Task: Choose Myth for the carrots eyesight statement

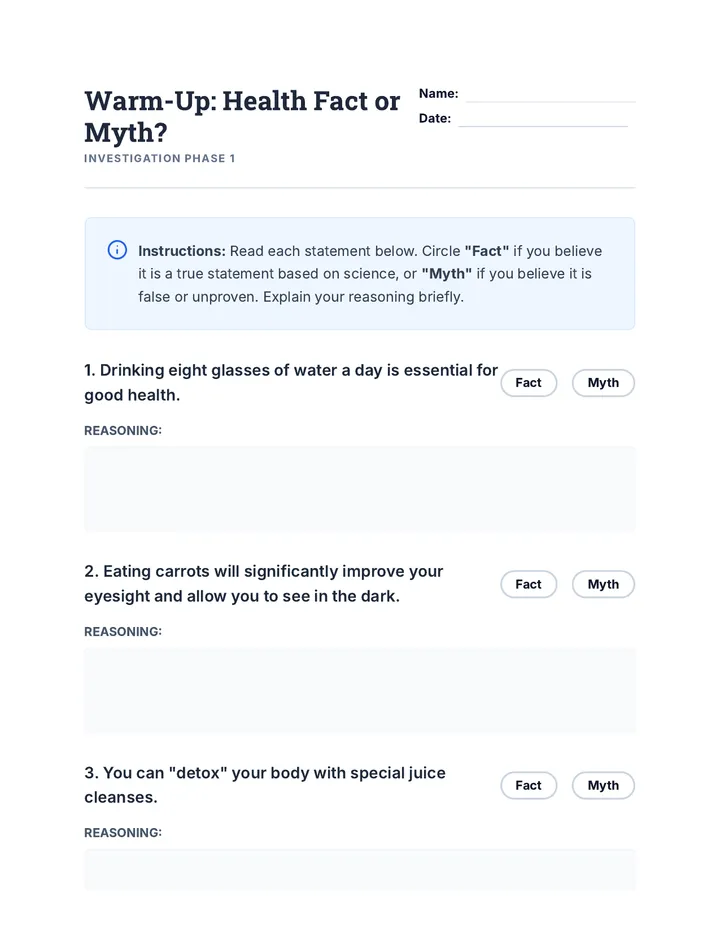Action: click(603, 584)
